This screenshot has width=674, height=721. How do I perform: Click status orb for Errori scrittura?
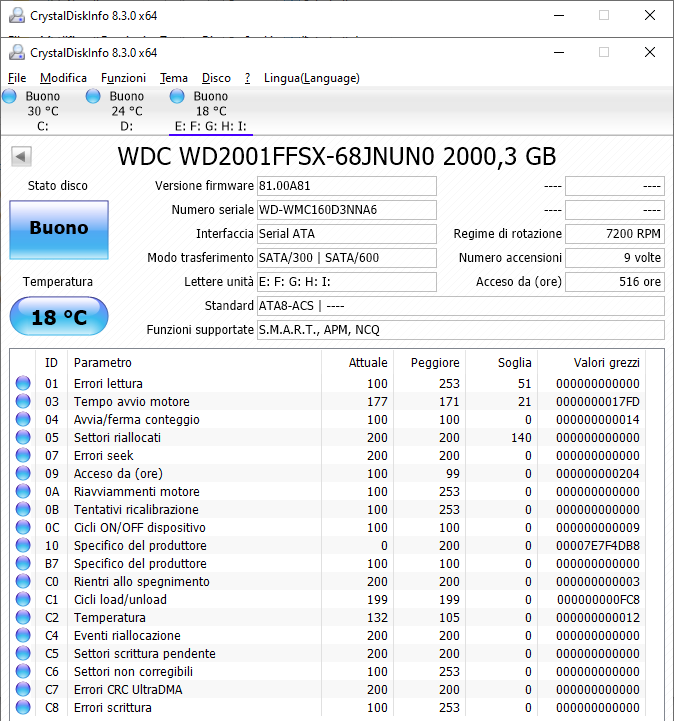click(23, 707)
